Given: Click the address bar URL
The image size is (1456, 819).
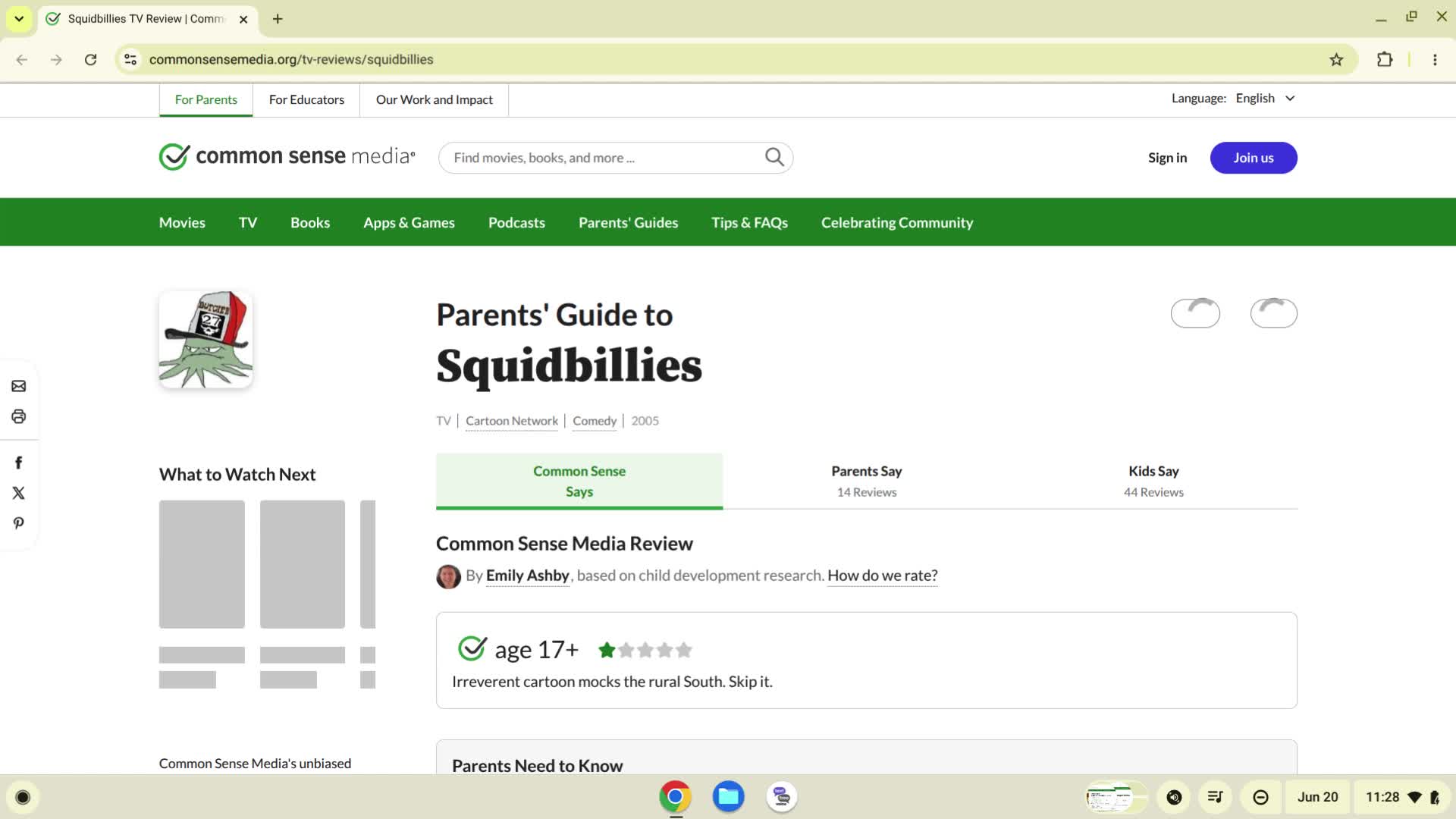Looking at the screenshot, I should (291, 59).
